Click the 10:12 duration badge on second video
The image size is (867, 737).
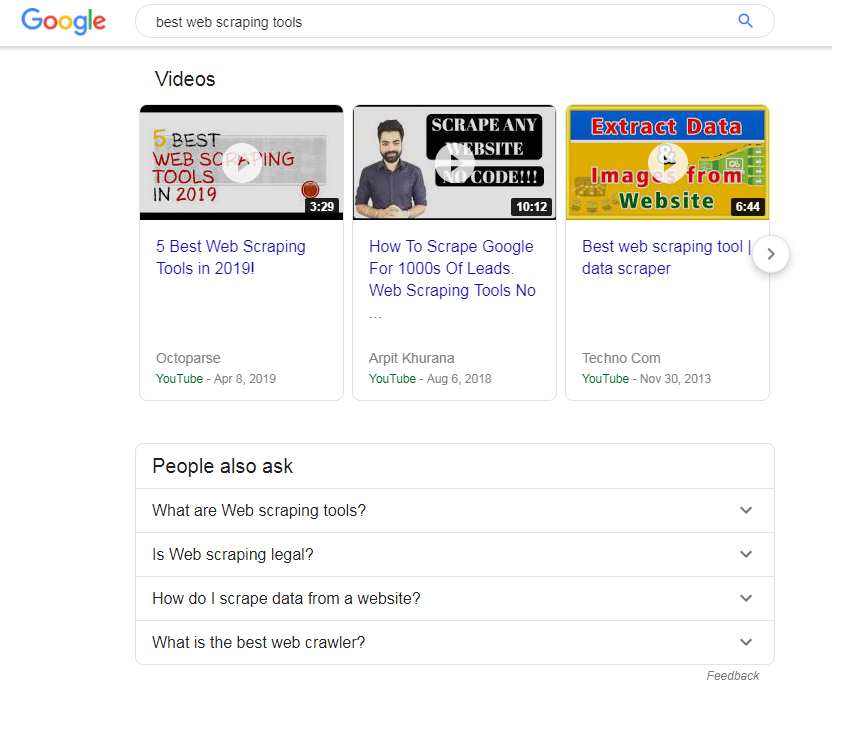[531, 207]
